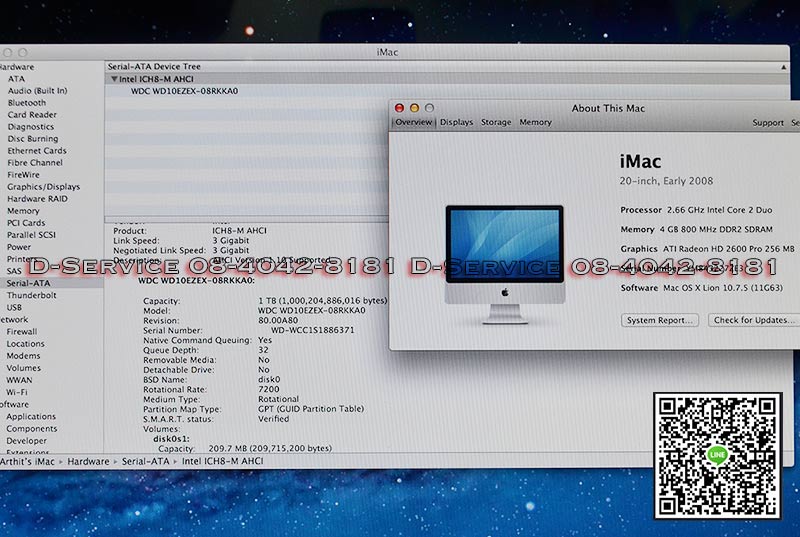Select the highlighted Serial-ATA sidebar item
The height and width of the screenshot is (537, 800).
pyautogui.click(x=29, y=283)
